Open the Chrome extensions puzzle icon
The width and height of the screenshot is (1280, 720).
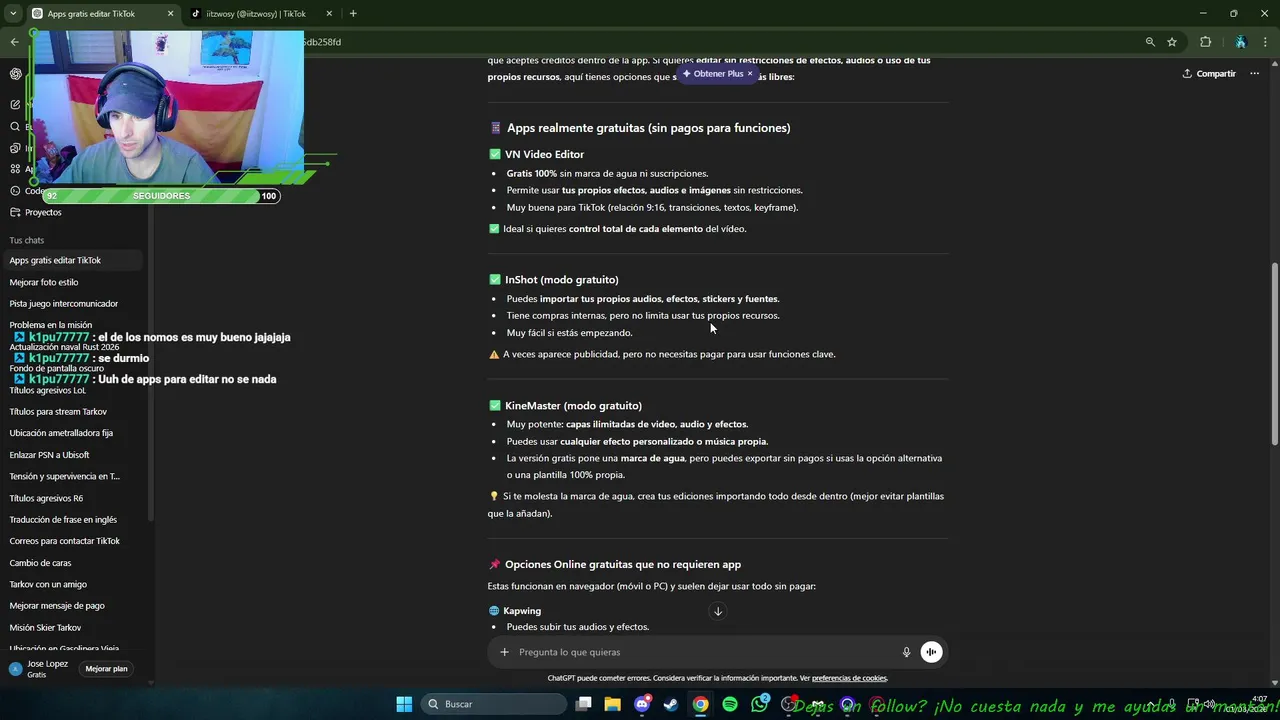tap(1205, 42)
